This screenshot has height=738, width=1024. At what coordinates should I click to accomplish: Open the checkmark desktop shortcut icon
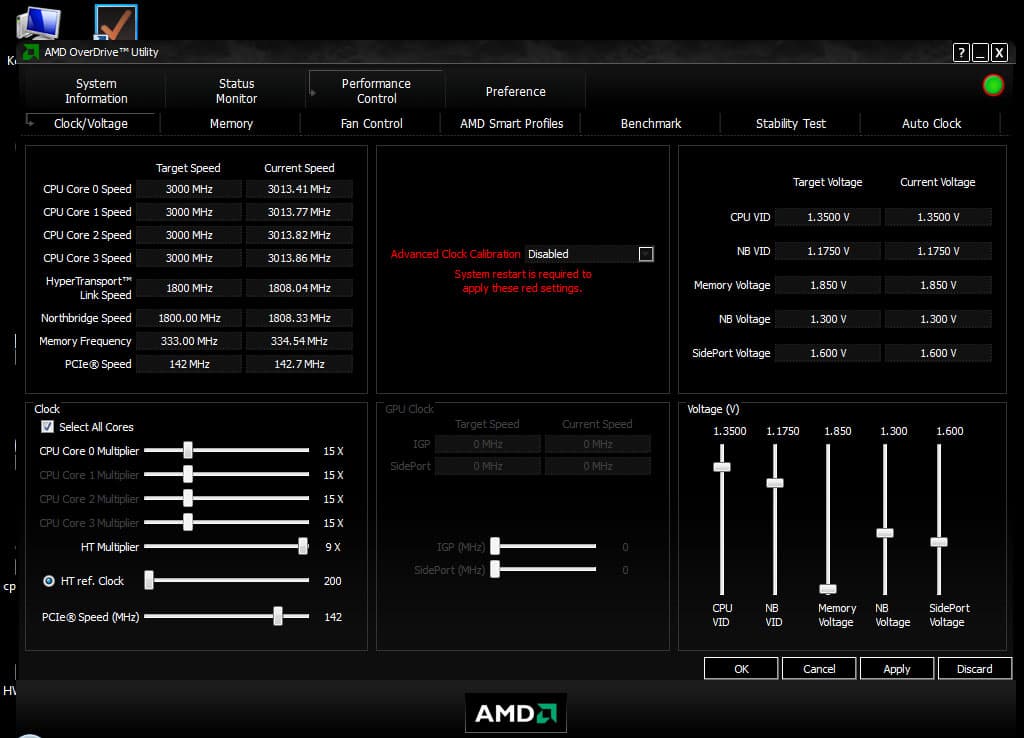point(116,23)
